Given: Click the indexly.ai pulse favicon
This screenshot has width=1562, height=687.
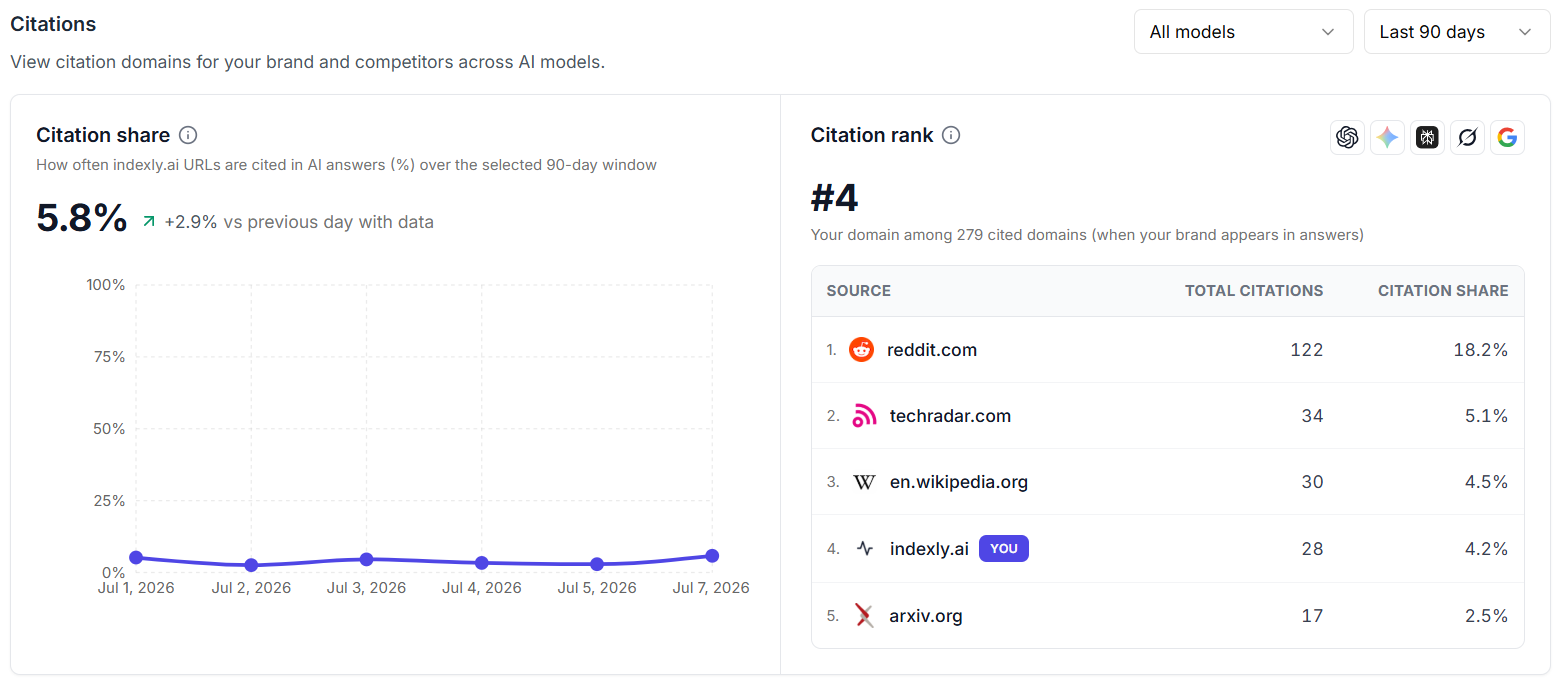Looking at the screenshot, I should [x=865, y=548].
